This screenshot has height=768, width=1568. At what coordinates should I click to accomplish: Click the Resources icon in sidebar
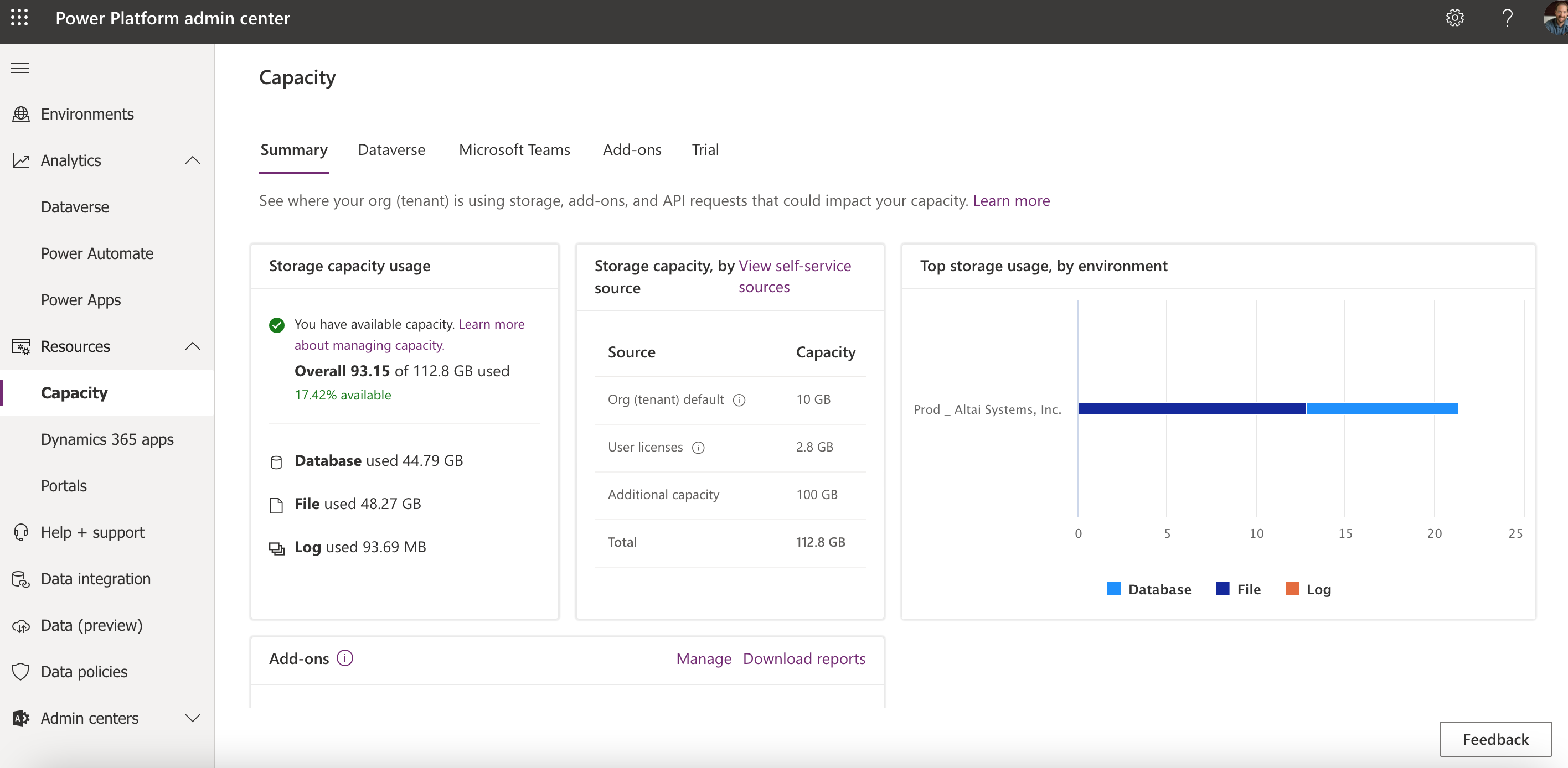click(x=21, y=346)
